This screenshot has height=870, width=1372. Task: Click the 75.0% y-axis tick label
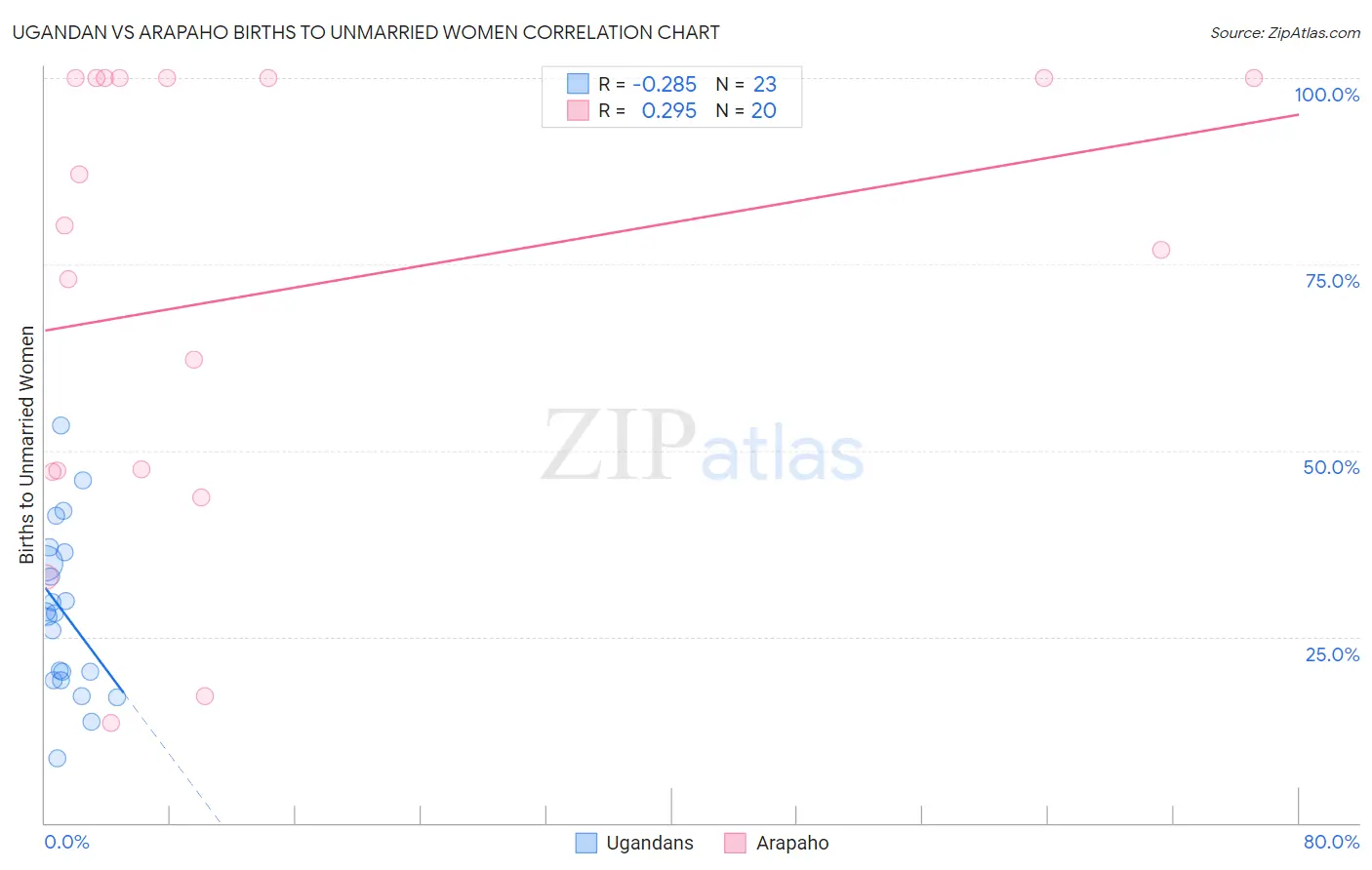[1332, 282]
